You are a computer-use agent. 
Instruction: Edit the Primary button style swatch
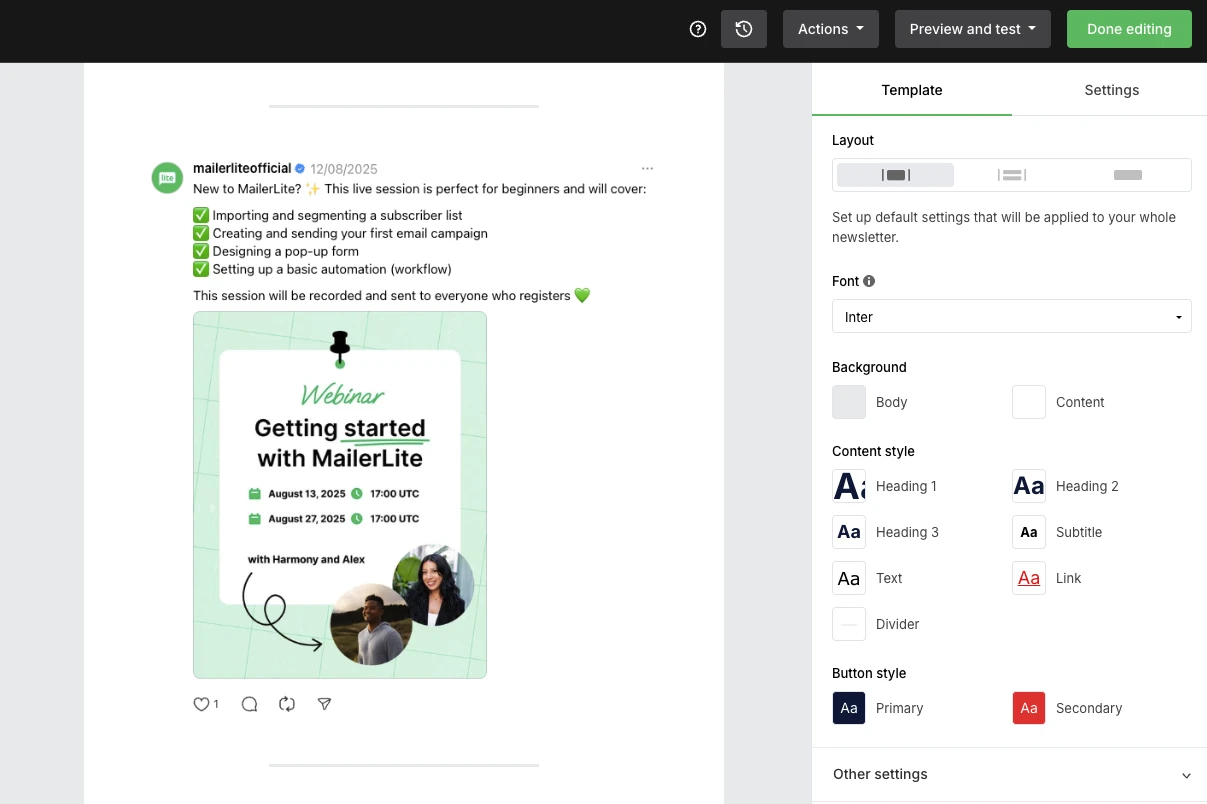pos(849,708)
